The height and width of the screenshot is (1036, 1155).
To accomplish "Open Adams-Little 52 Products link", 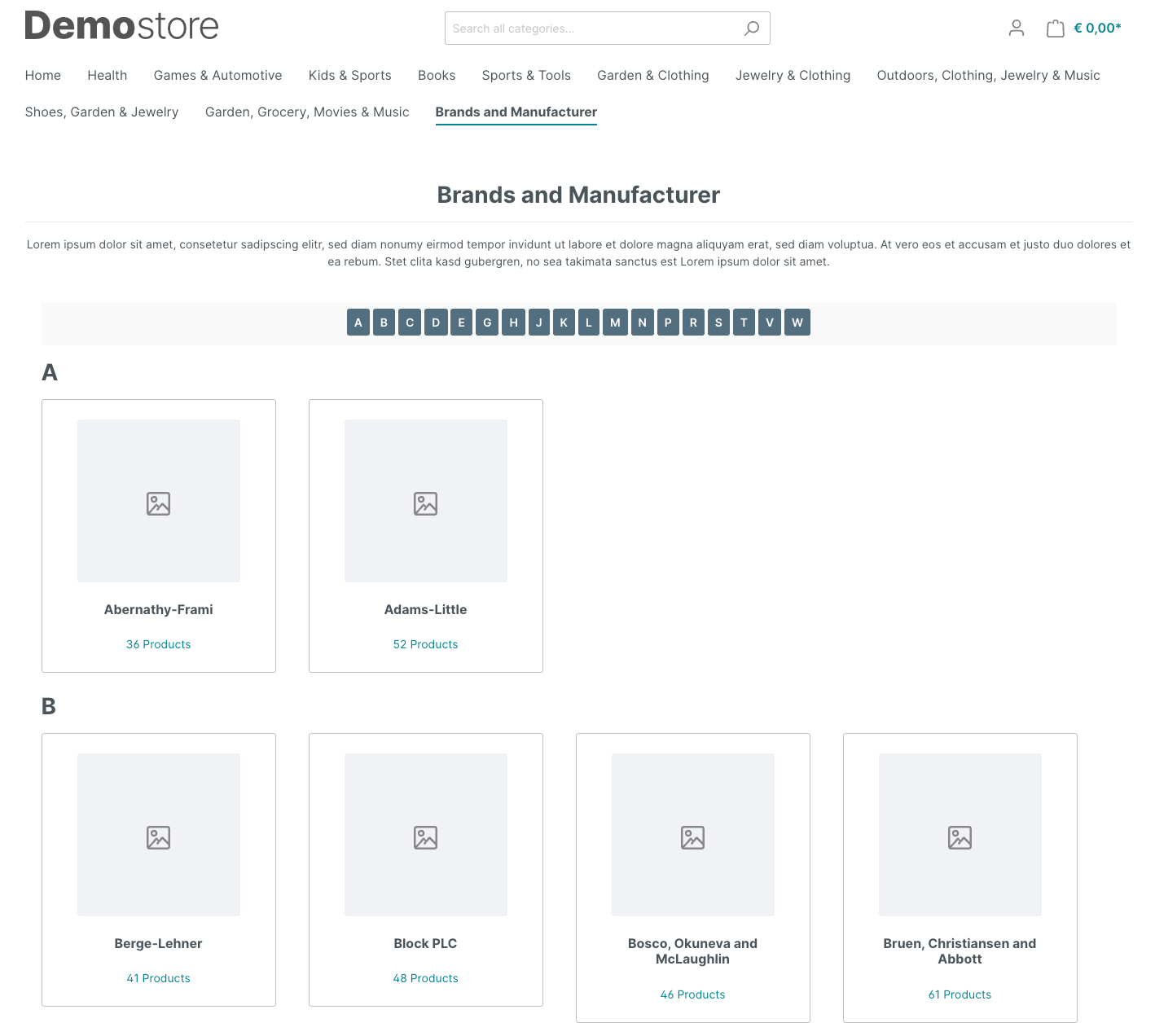I will point(425,644).
